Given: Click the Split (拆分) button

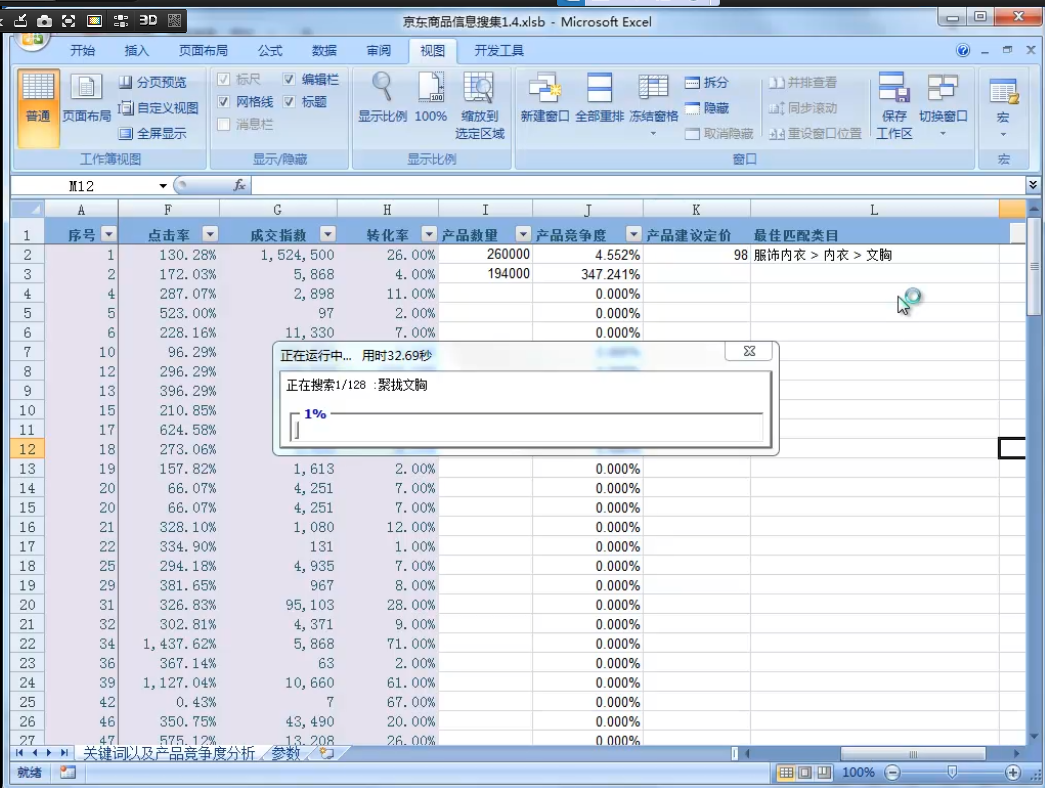Looking at the screenshot, I should pyautogui.click(x=706, y=83).
